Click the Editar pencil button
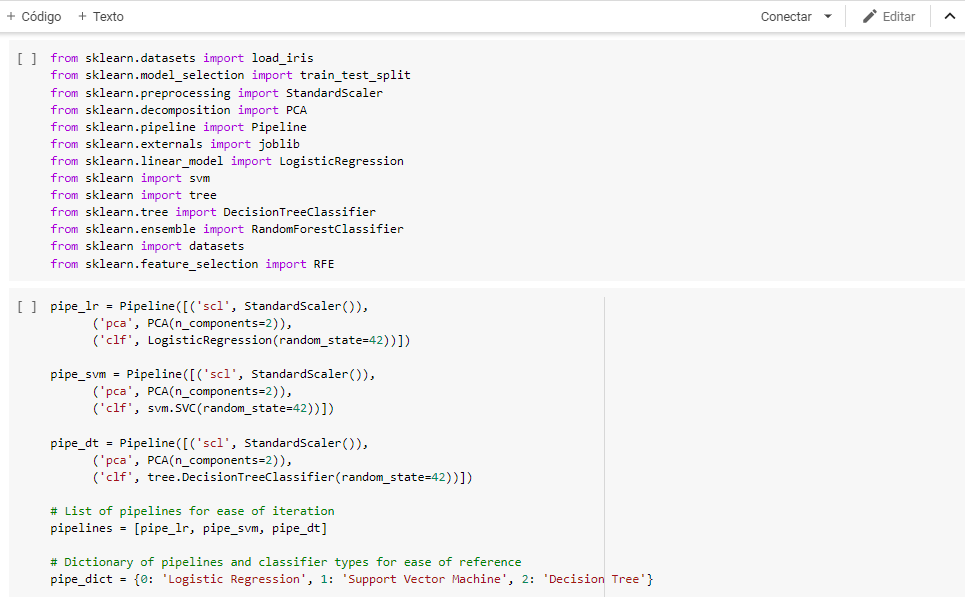965x597 pixels. pos(889,17)
